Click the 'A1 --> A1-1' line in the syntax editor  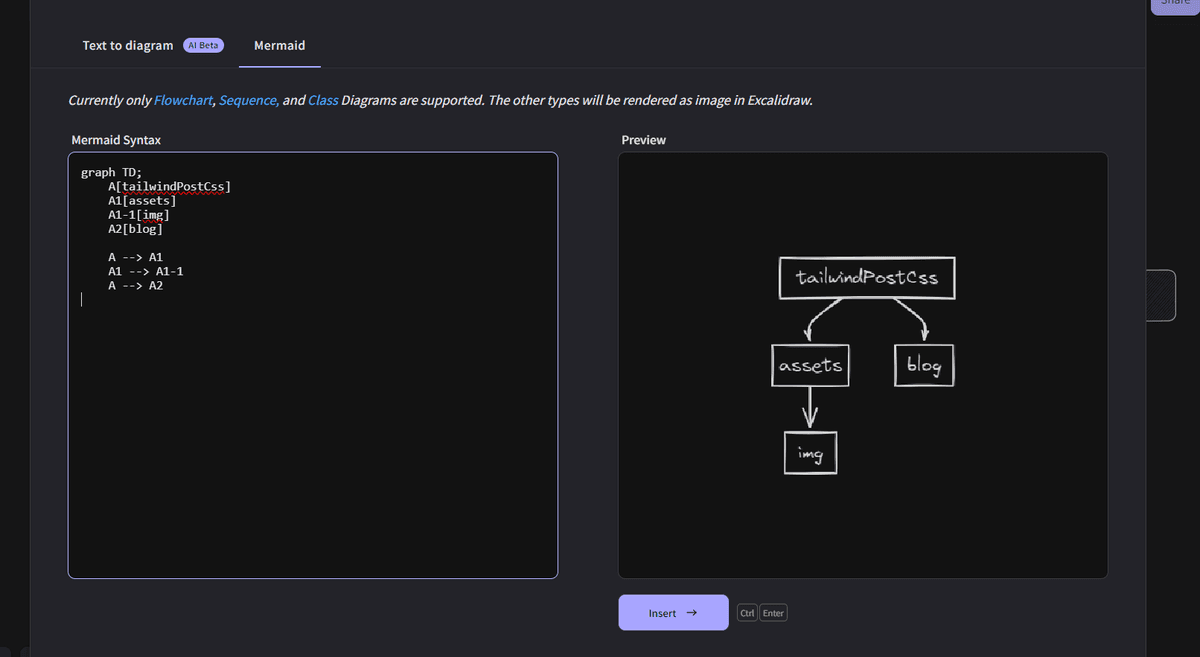pyautogui.click(x=145, y=271)
